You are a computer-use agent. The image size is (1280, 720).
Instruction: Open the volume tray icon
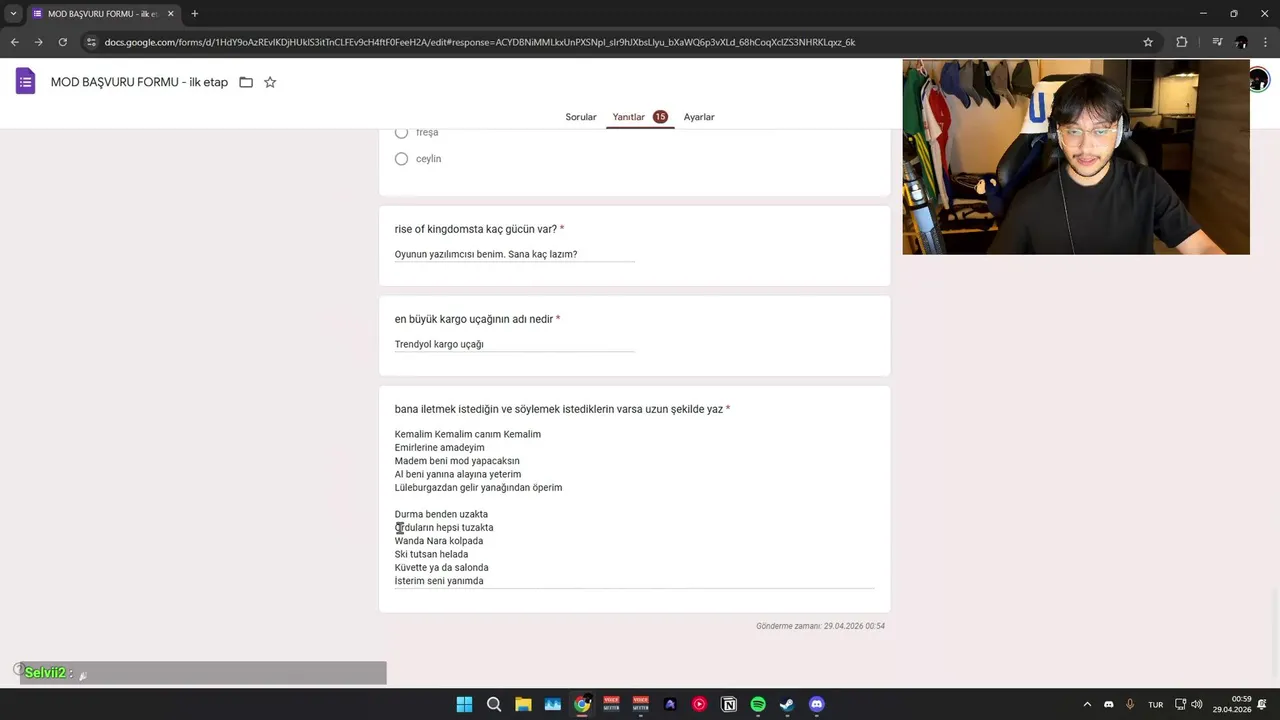1197,704
